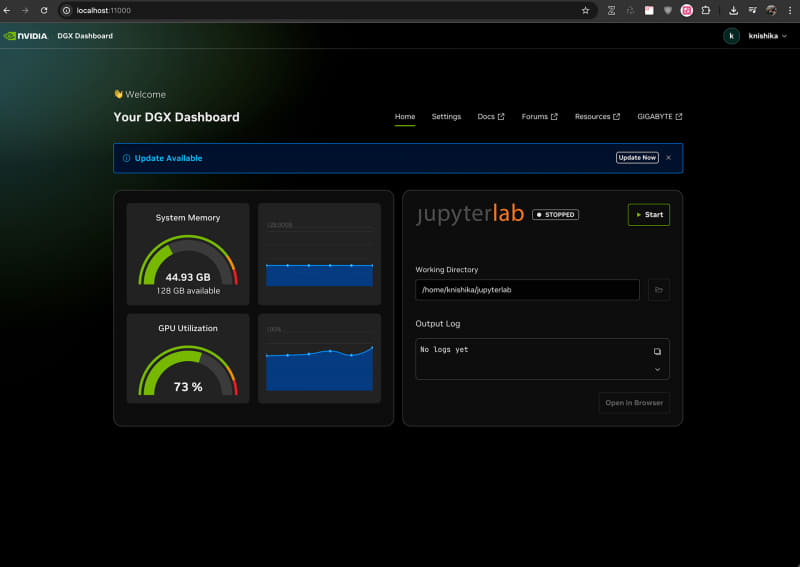Viewport: 800px width, 567px height.
Task: Copy the Output Log contents
Action: point(657,351)
